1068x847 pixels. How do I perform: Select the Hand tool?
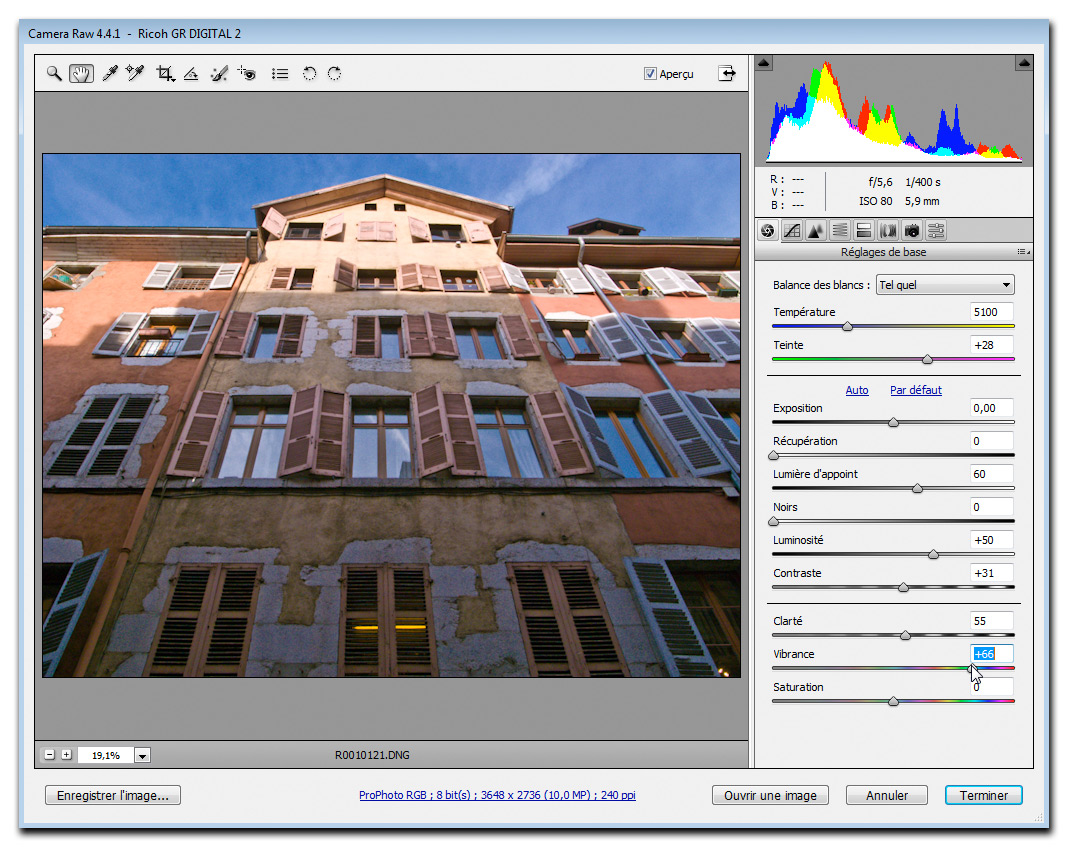point(81,74)
